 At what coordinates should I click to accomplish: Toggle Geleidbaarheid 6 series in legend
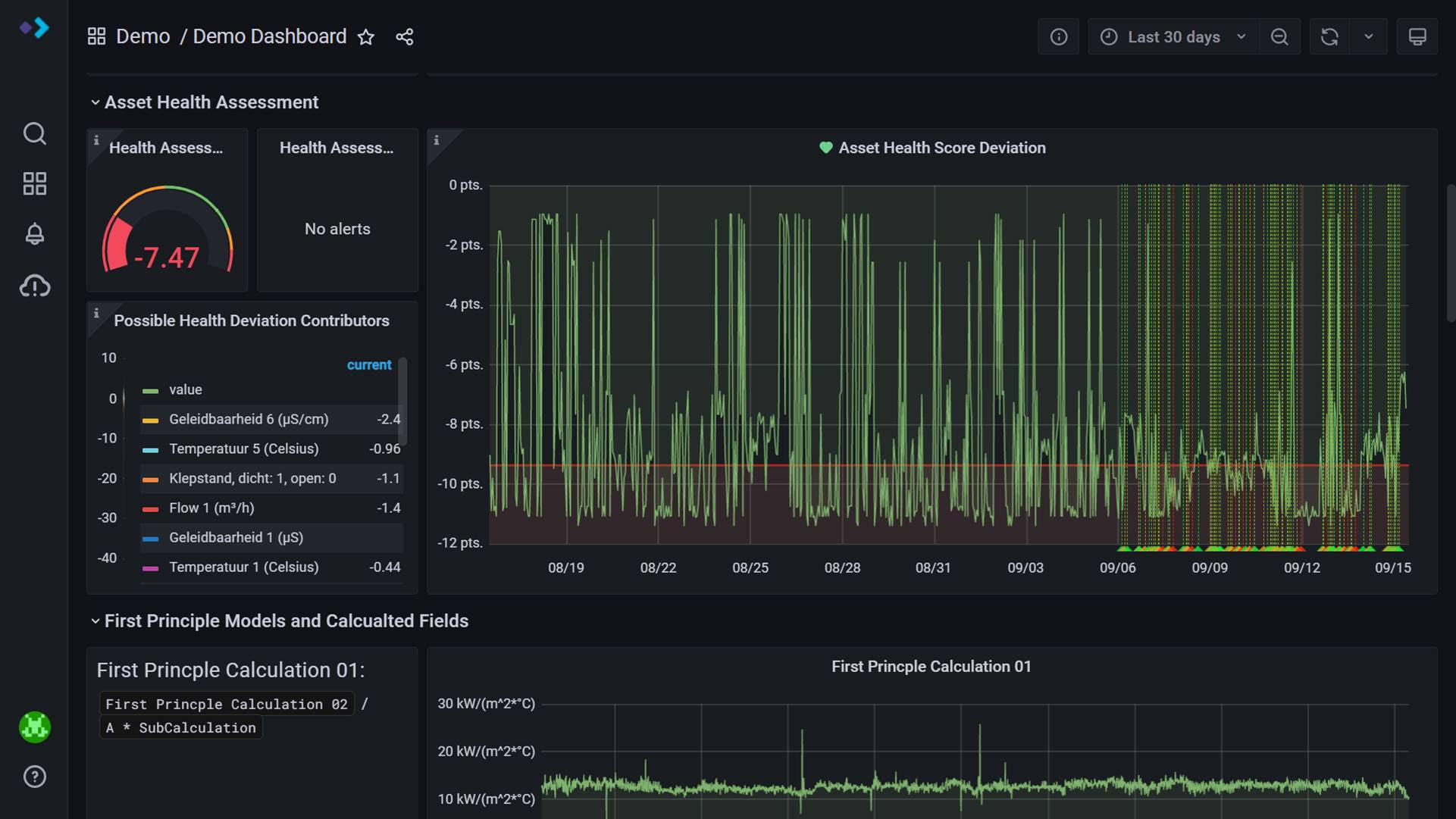pyautogui.click(x=248, y=419)
